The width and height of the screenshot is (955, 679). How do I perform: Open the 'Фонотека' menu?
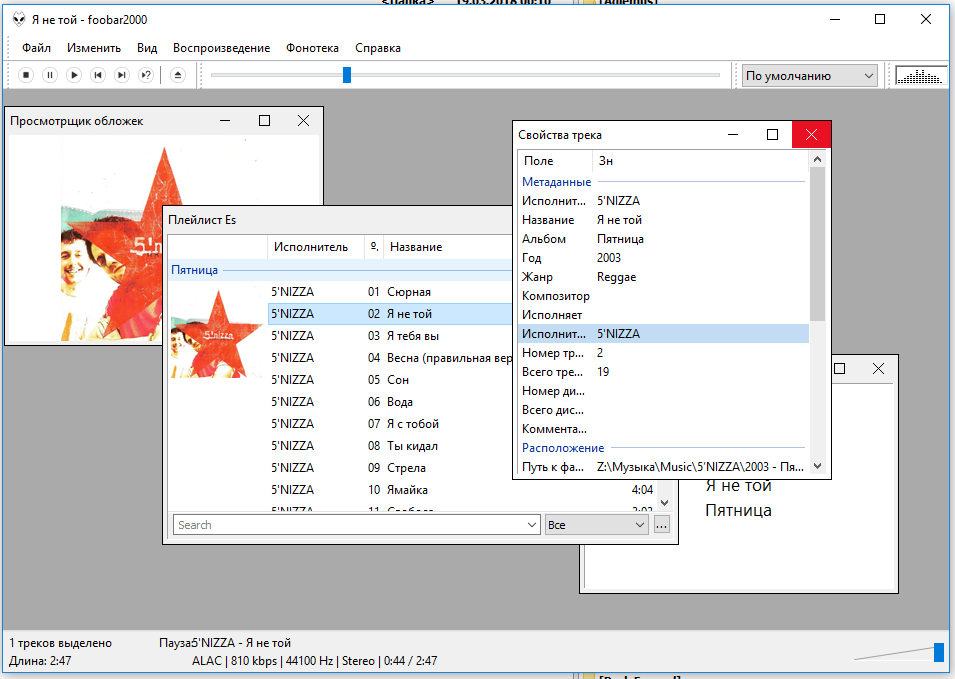[312, 48]
